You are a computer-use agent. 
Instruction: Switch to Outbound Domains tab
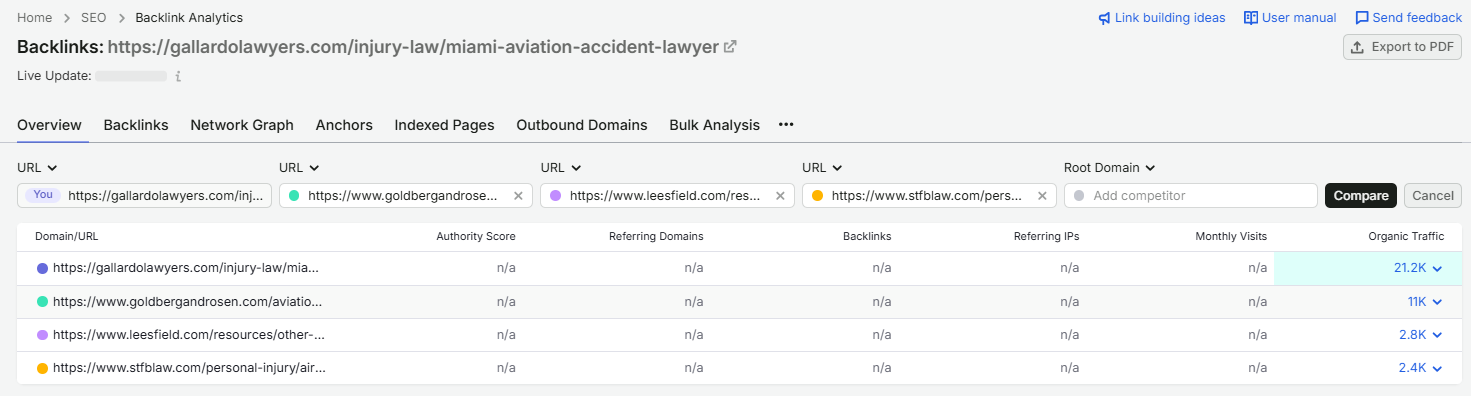(x=582, y=125)
